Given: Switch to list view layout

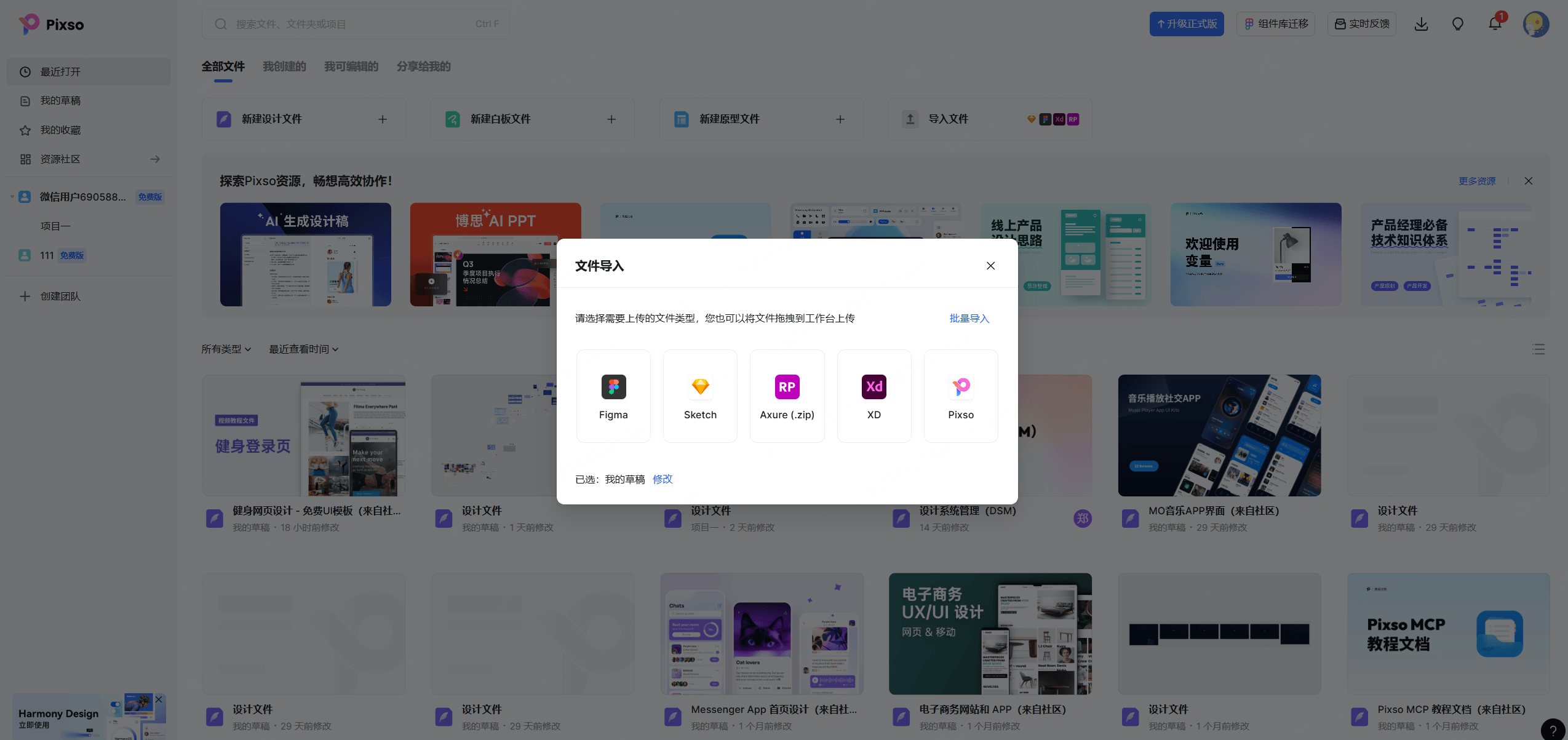Looking at the screenshot, I should 1538,349.
